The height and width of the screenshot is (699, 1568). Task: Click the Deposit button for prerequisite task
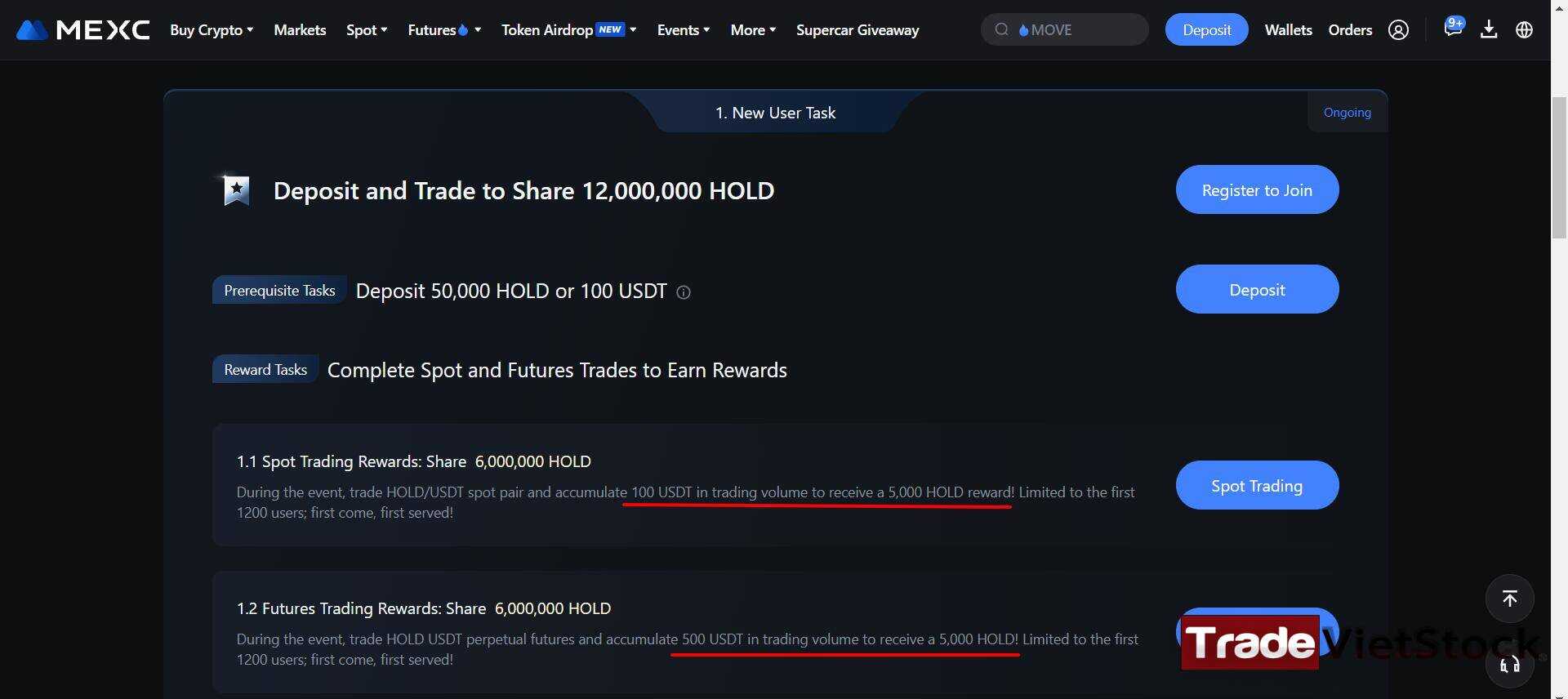click(x=1257, y=290)
